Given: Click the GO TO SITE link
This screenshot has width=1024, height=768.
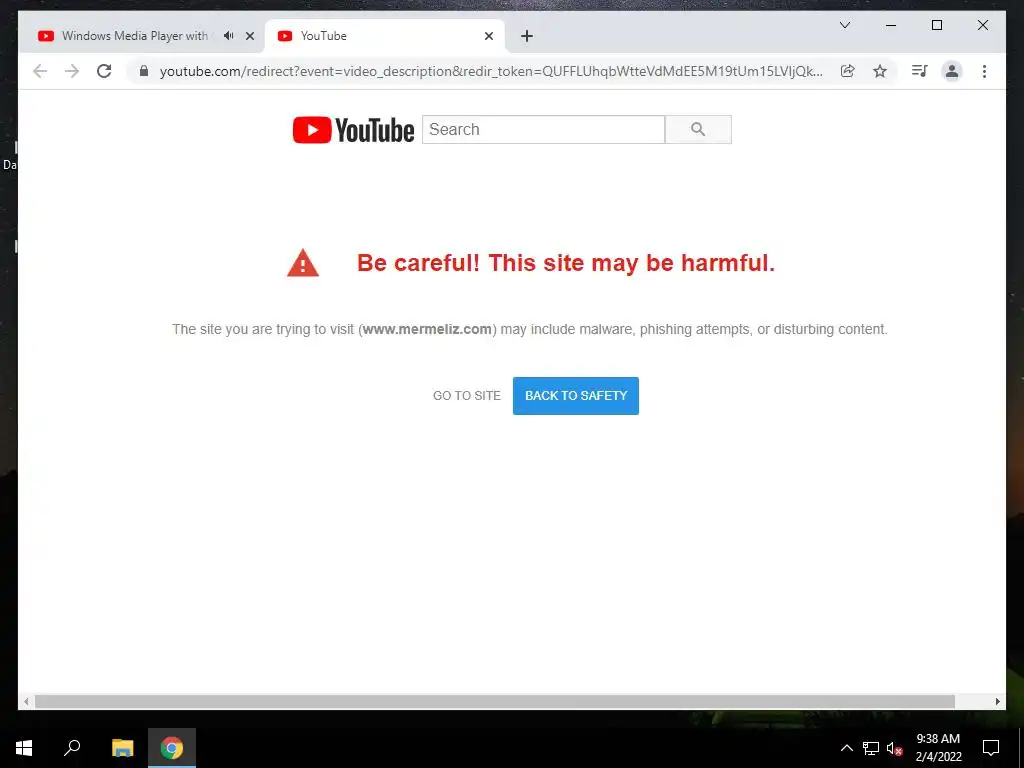Looking at the screenshot, I should pyautogui.click(x=466, y=396).
